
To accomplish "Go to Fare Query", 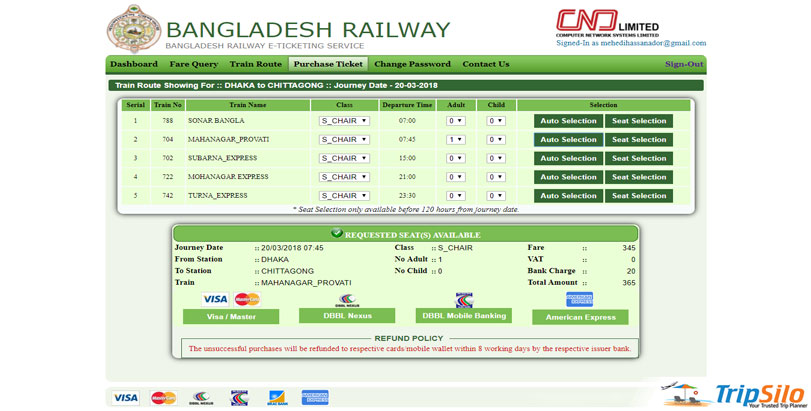I will tap(194, 64).
